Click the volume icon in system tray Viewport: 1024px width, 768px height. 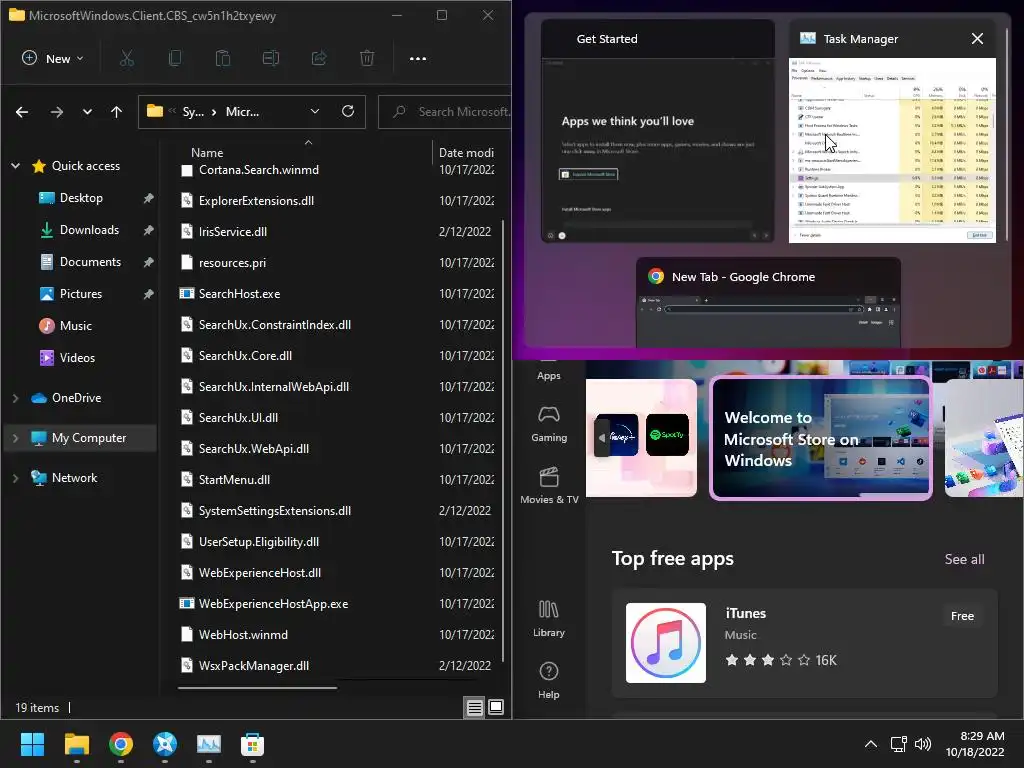(923, 744)
